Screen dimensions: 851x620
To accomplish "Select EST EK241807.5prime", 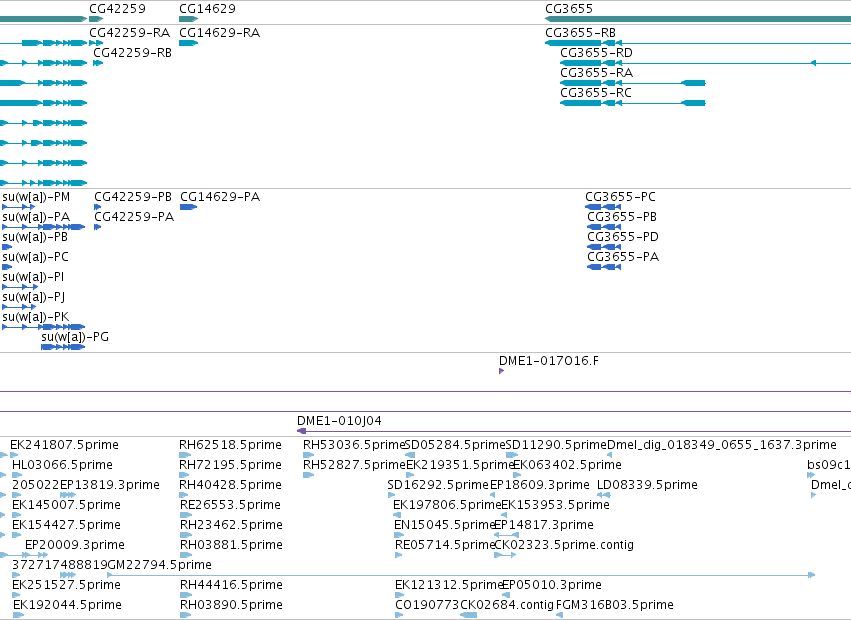I will coord(64,445).
